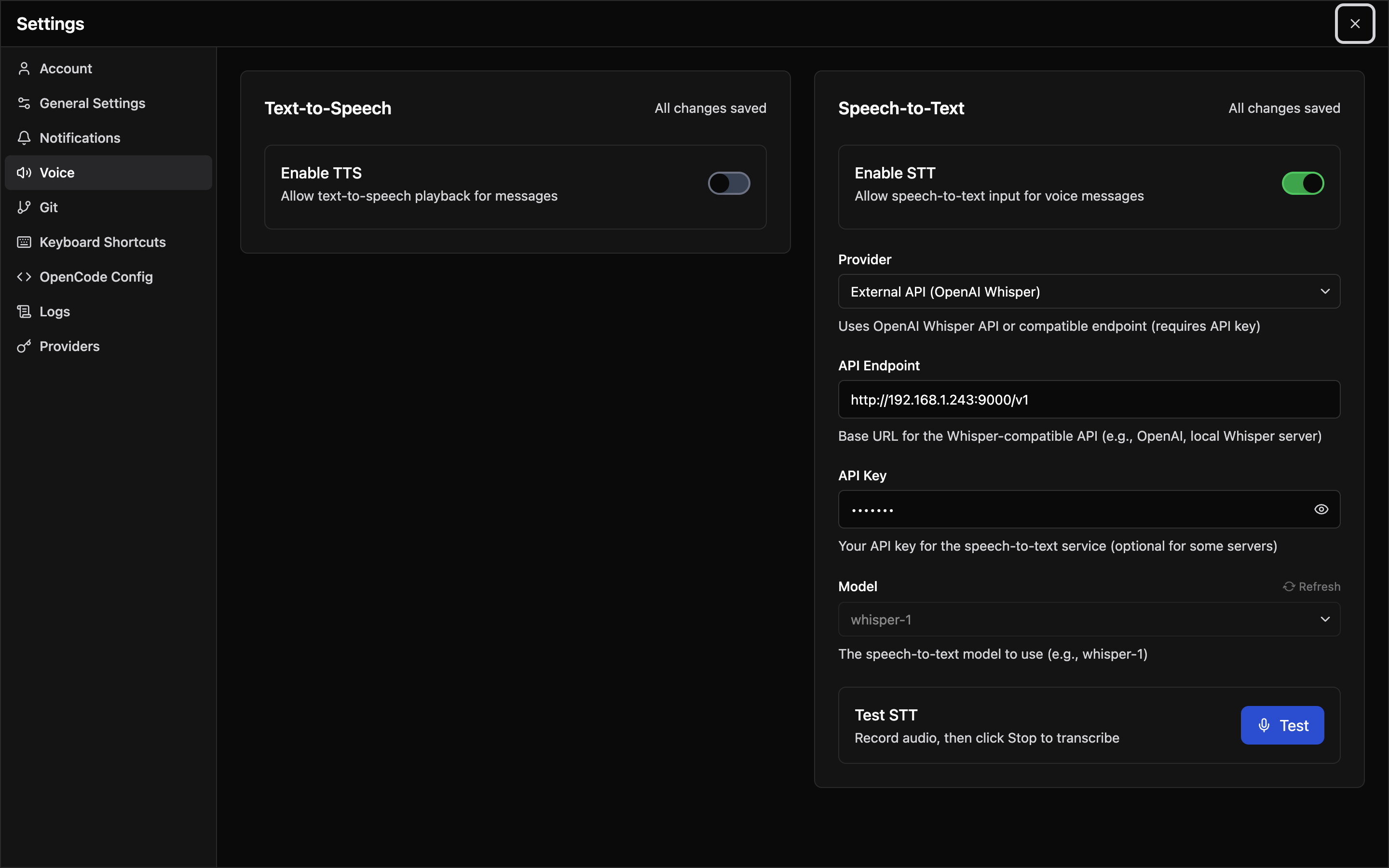Click the Speech-to-Text heading
The width and height of the screenshot is (1389, 868).
[901, 108]
